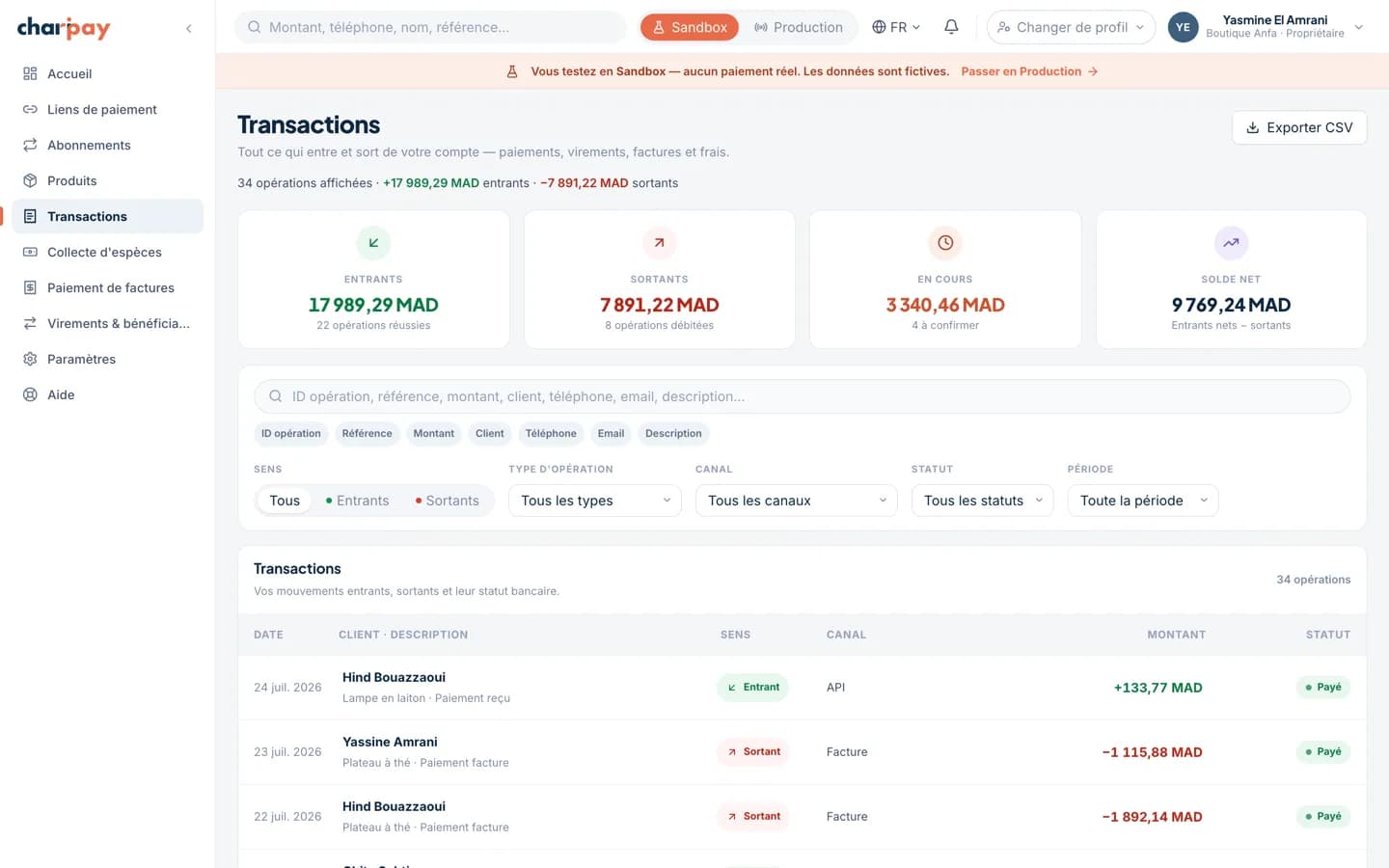Click the Aide lifebuoy icon
This screenshot has height=868, width=1389.
(30, 394)
